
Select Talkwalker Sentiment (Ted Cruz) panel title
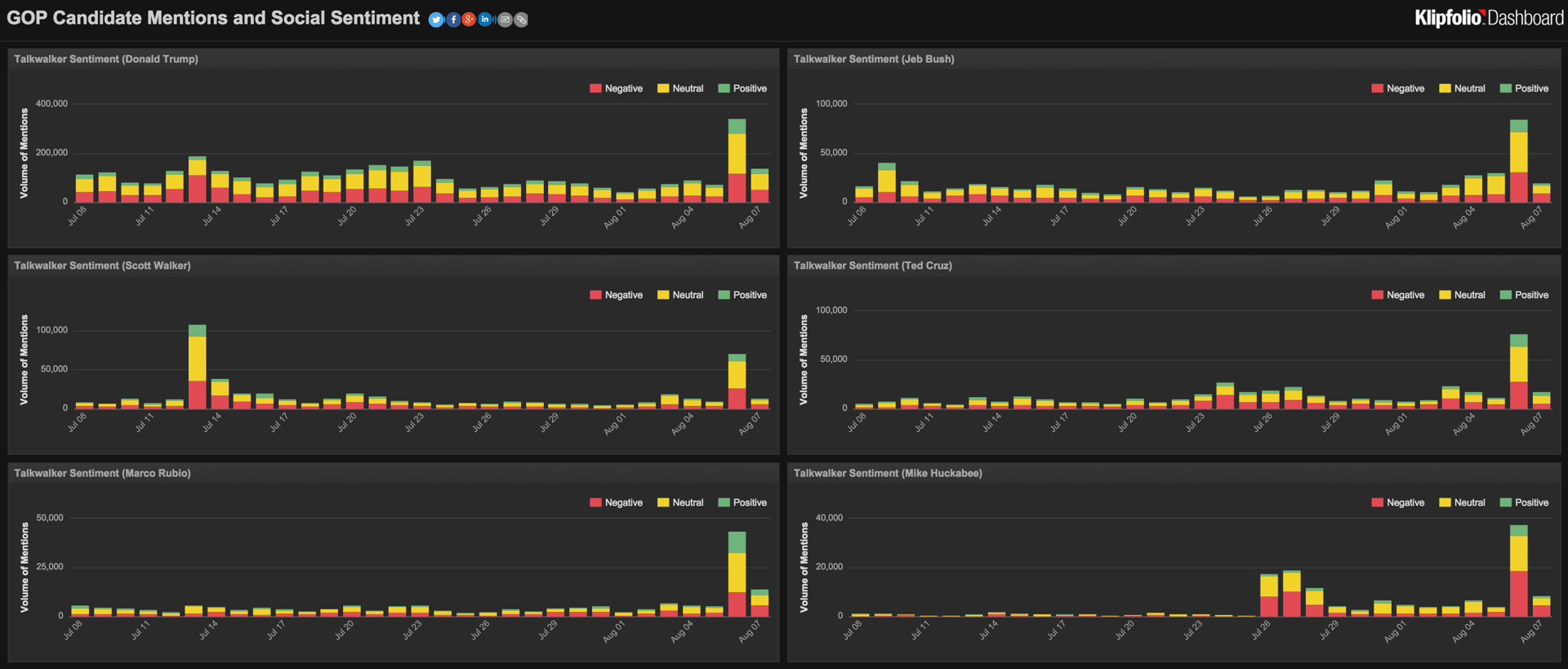tap(873, 265)
